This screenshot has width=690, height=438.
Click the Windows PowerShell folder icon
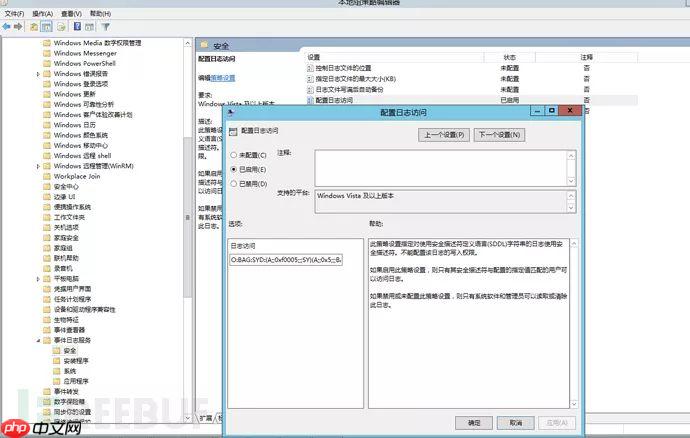click(x=47, y=63)
